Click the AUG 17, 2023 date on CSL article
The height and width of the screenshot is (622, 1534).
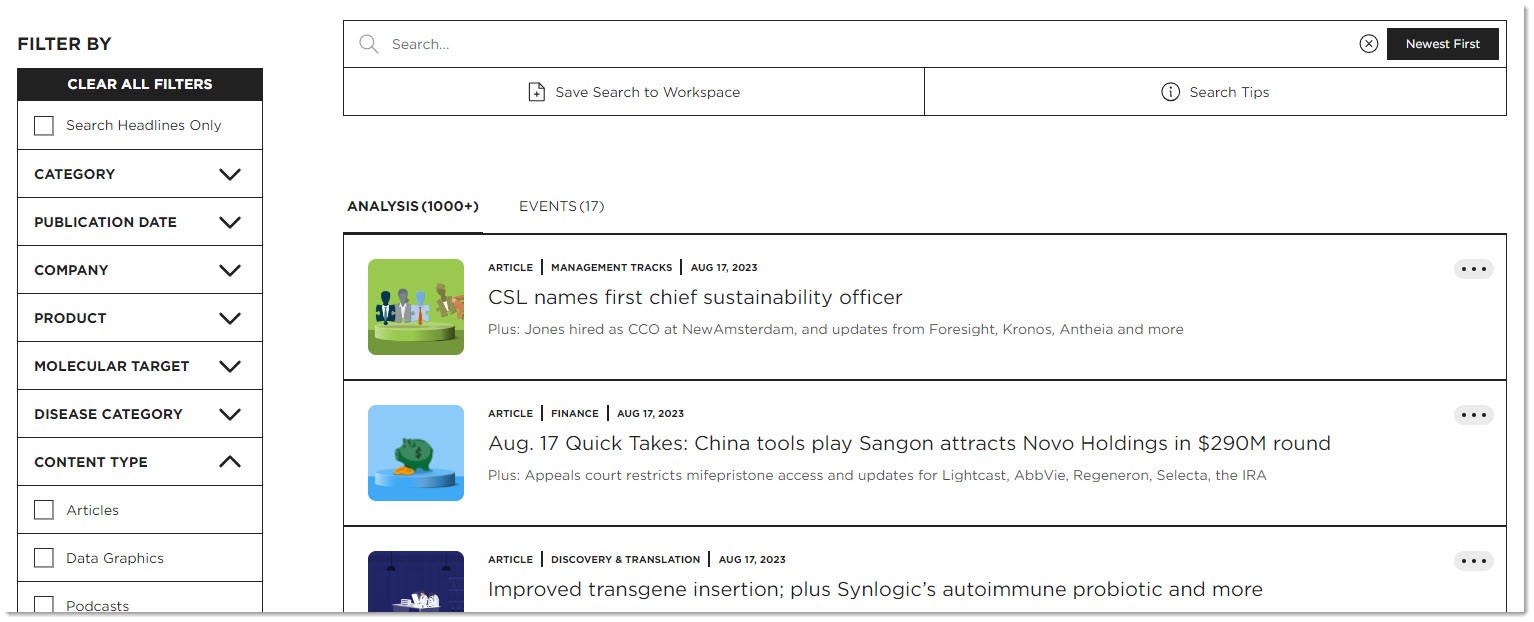(x=724, y=268)
